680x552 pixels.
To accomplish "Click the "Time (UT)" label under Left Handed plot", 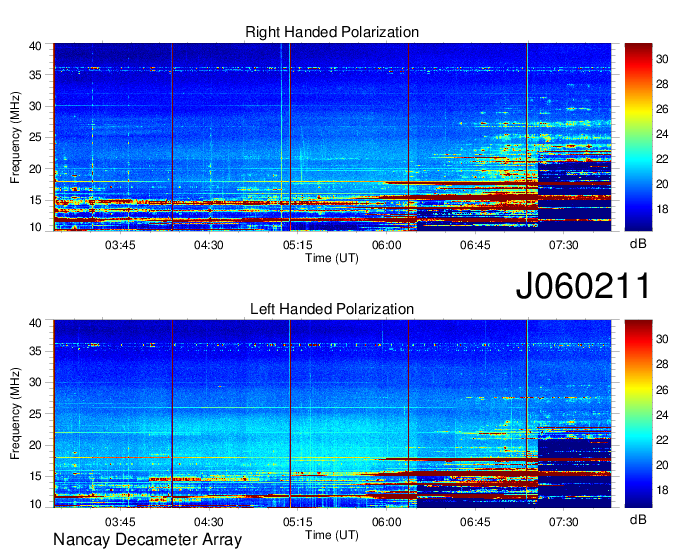I will [332, 535].
